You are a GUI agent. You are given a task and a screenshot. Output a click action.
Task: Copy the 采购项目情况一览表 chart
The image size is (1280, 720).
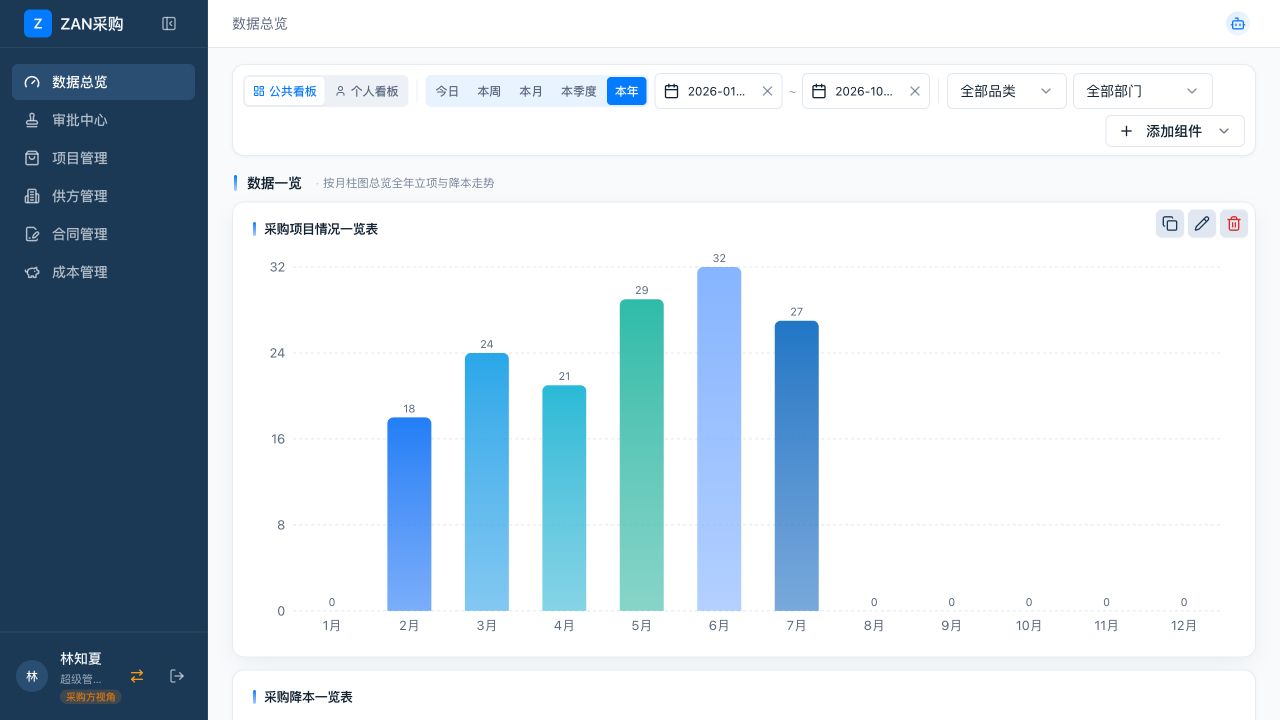click(1170, 224)
